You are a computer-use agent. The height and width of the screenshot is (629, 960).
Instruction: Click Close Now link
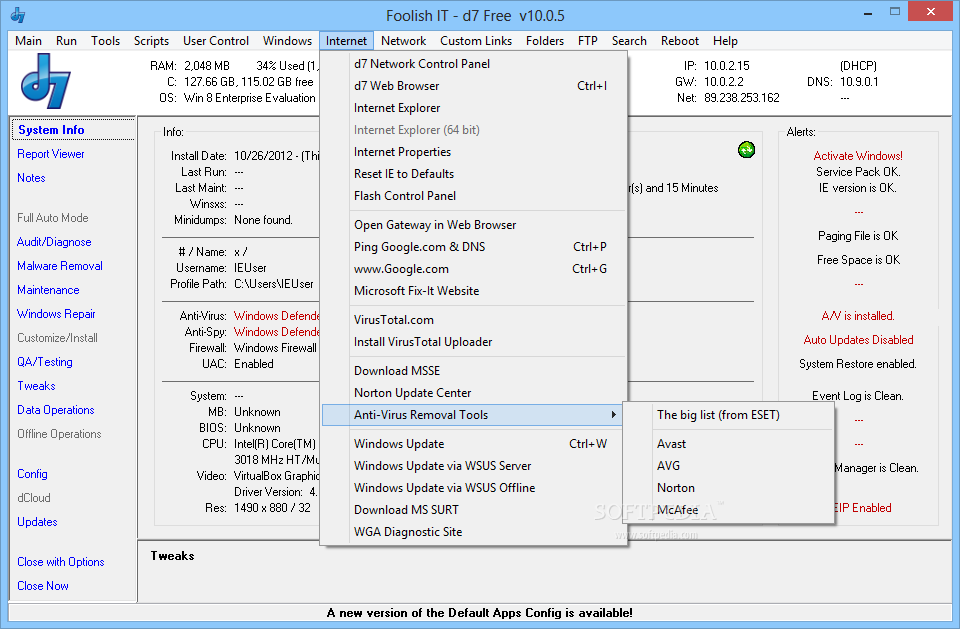tap(43, 586)
